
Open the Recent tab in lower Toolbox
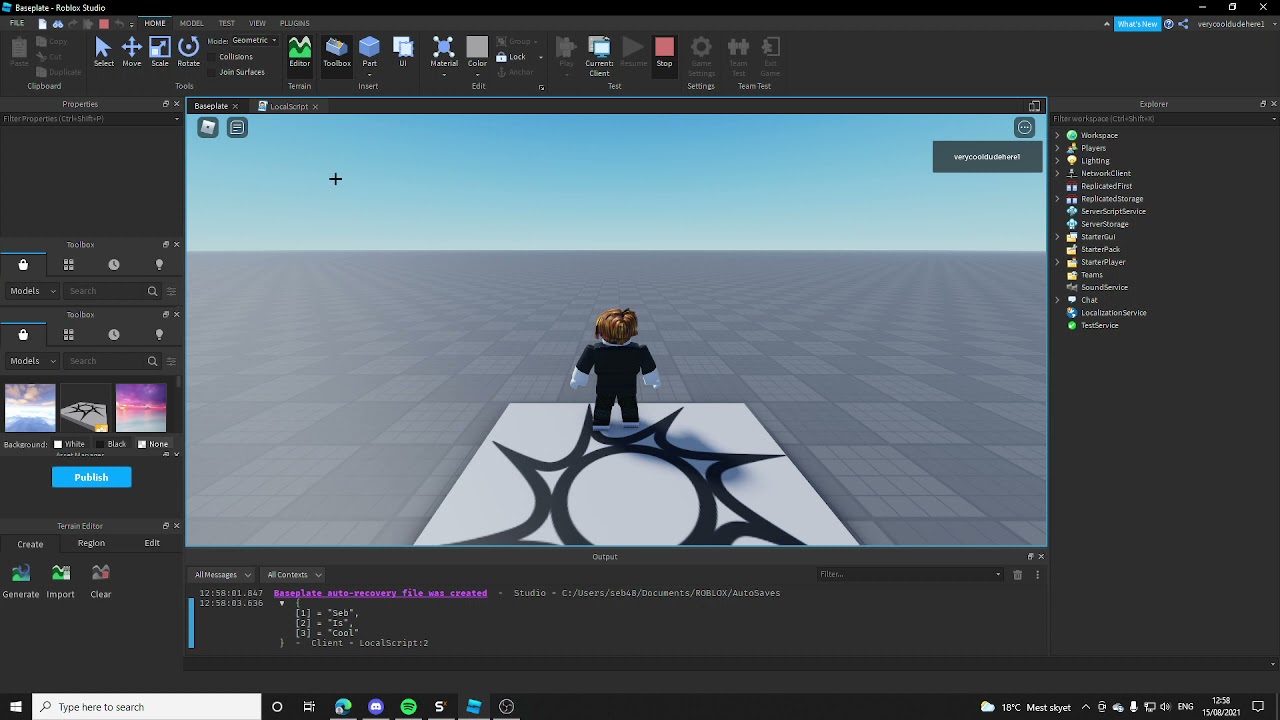113,334
